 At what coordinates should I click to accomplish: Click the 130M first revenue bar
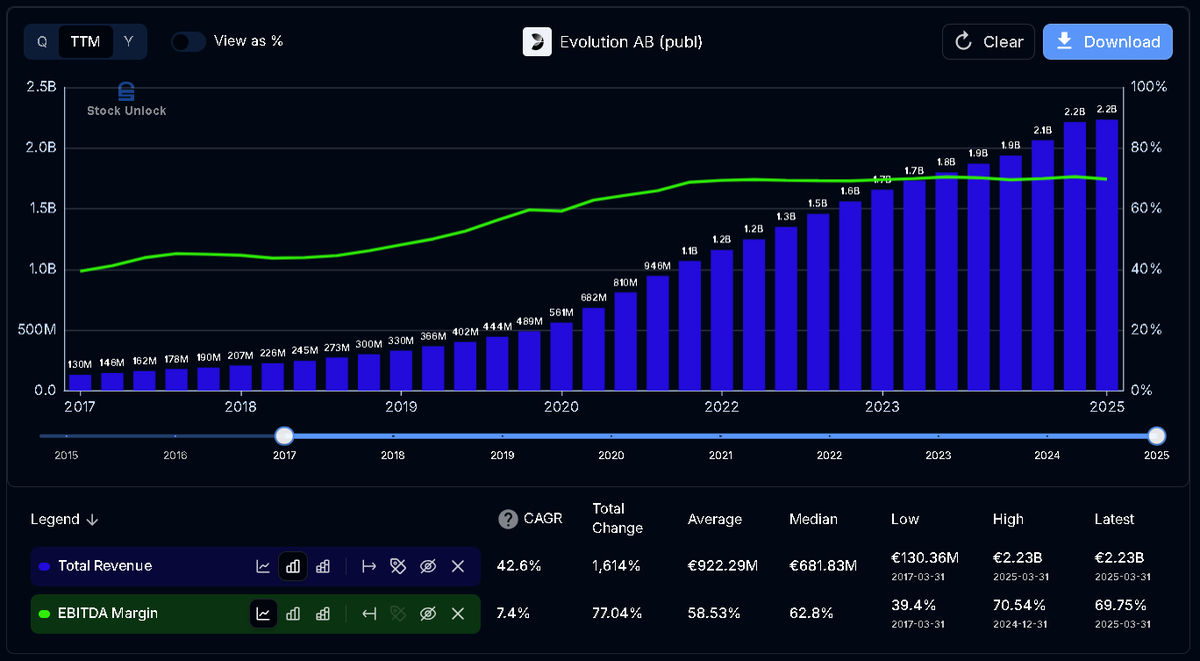click(80, 382)
